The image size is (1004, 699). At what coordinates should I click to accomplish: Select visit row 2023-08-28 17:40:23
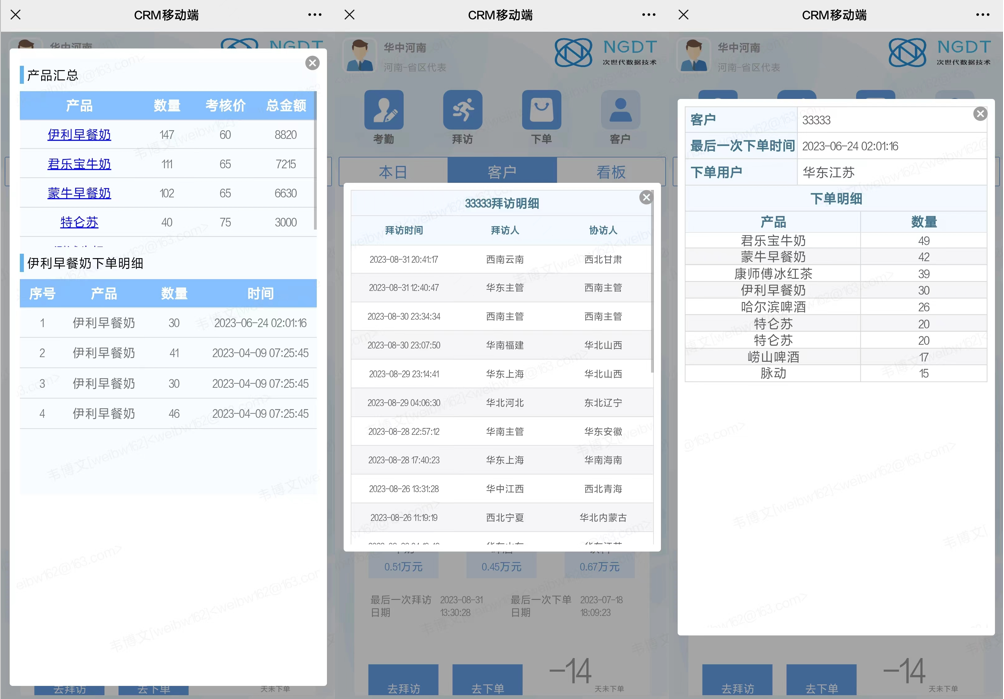[502, 460]
